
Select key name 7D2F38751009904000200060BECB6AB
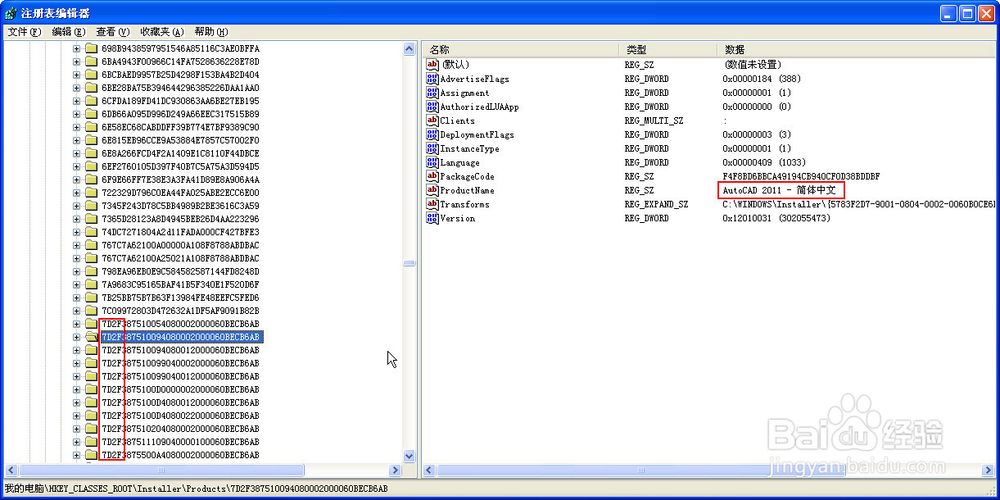point(180,363)
